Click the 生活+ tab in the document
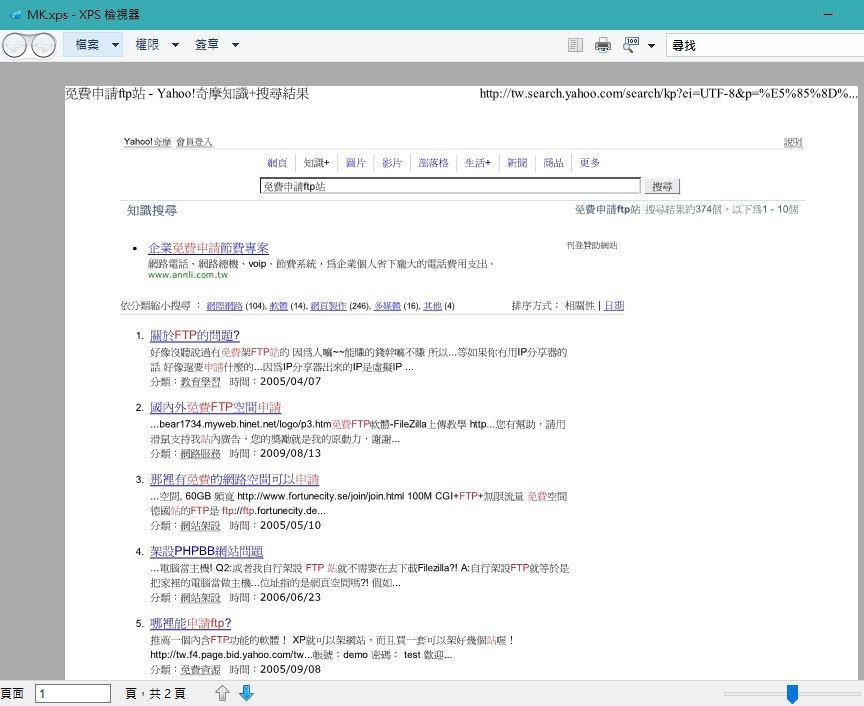 coord(477,163)
